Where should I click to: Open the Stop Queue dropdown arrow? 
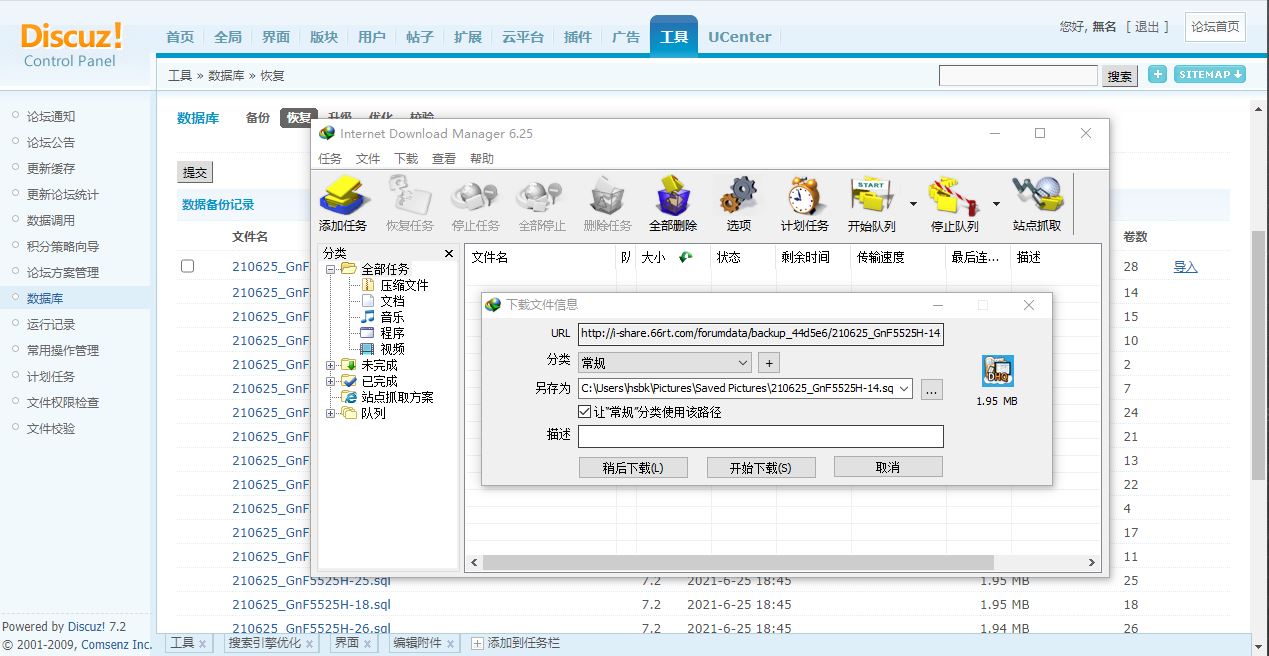coord(996,203)
